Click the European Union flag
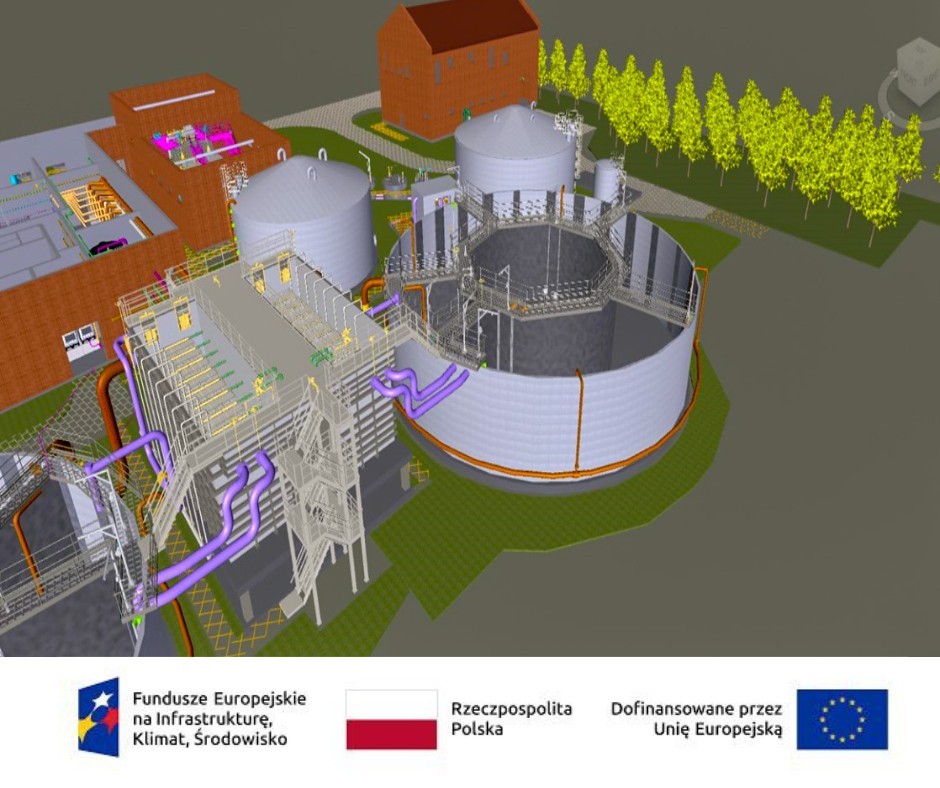 point(842,720)
